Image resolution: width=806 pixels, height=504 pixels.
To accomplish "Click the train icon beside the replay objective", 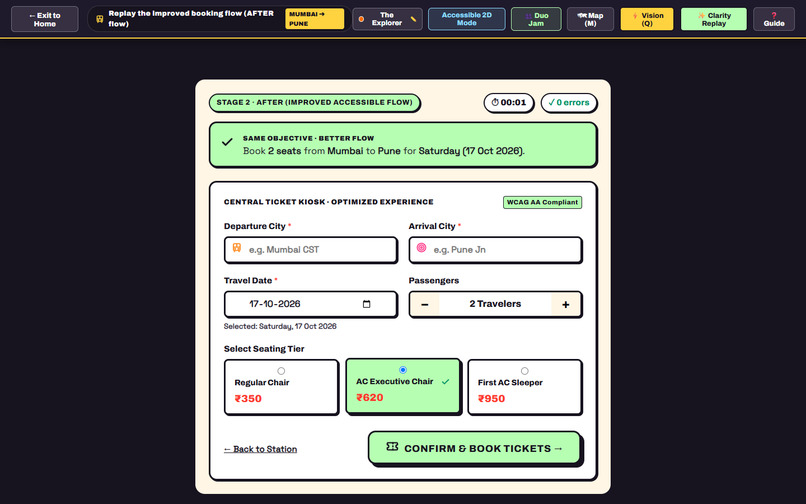I will [100, 19].
